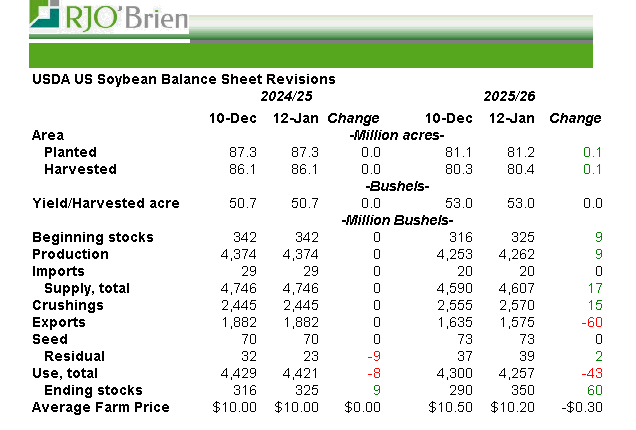Image resolution: width=636 pixels, height=430 pixels.
Task: Select the -Million acres- unit heading
Action: tap(397, 135)
